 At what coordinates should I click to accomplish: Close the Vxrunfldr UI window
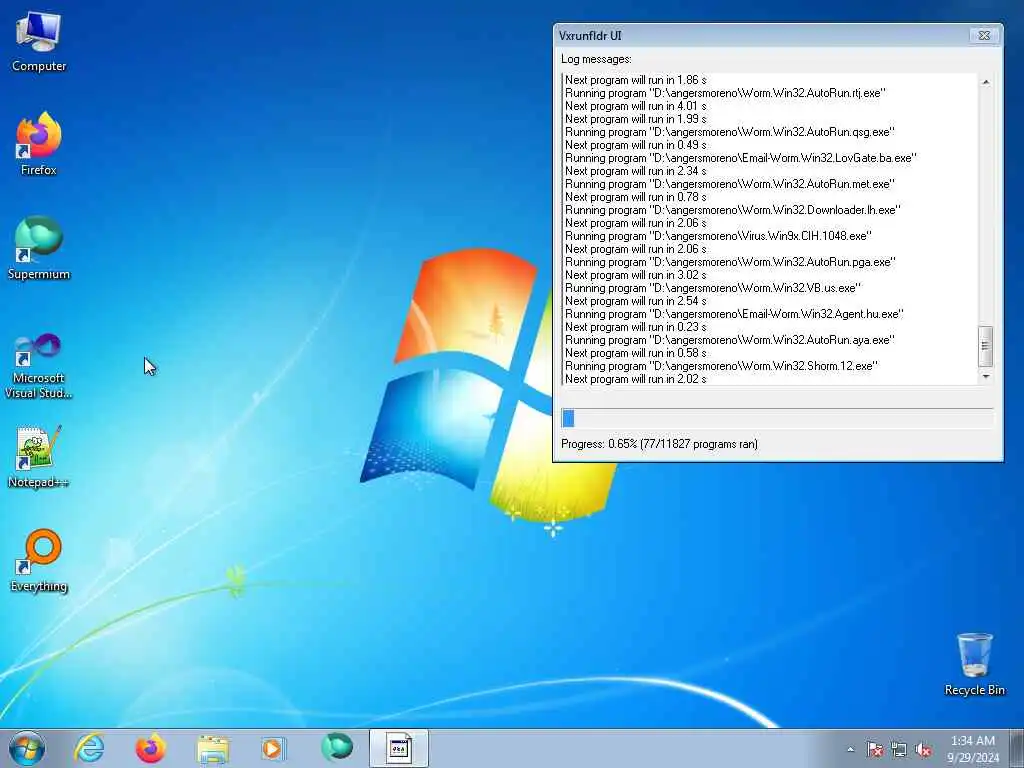coord(984,35)
